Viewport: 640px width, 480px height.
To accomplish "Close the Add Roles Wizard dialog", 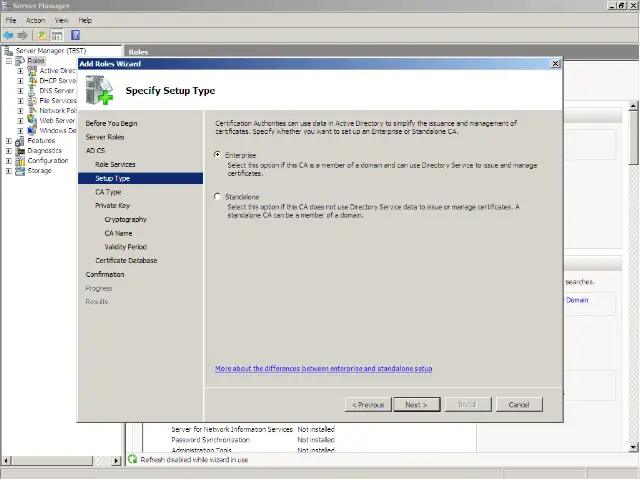I will coord(555,64).
